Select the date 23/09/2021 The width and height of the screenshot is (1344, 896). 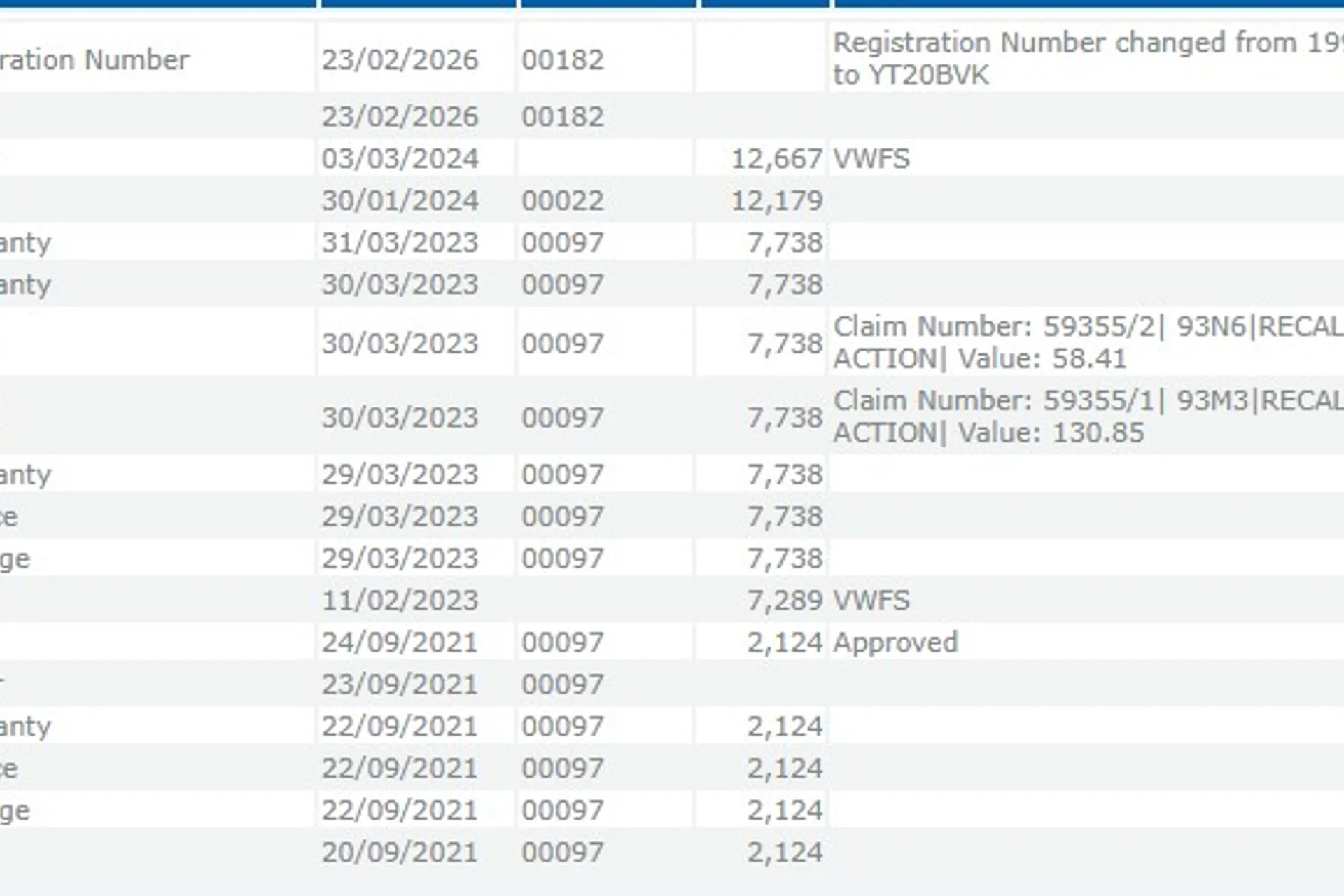(400, 685)
